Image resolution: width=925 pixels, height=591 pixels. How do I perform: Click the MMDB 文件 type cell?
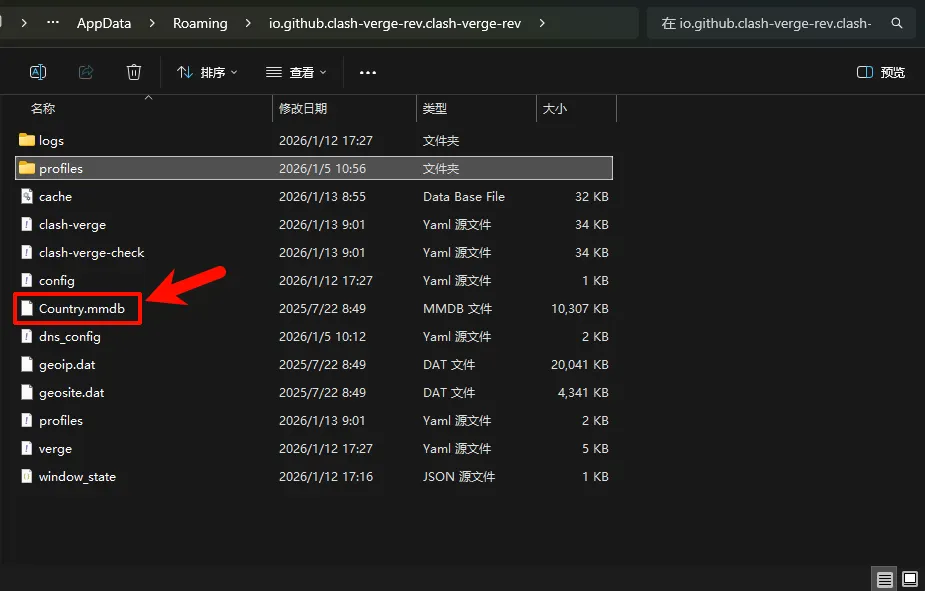(457, 308)
